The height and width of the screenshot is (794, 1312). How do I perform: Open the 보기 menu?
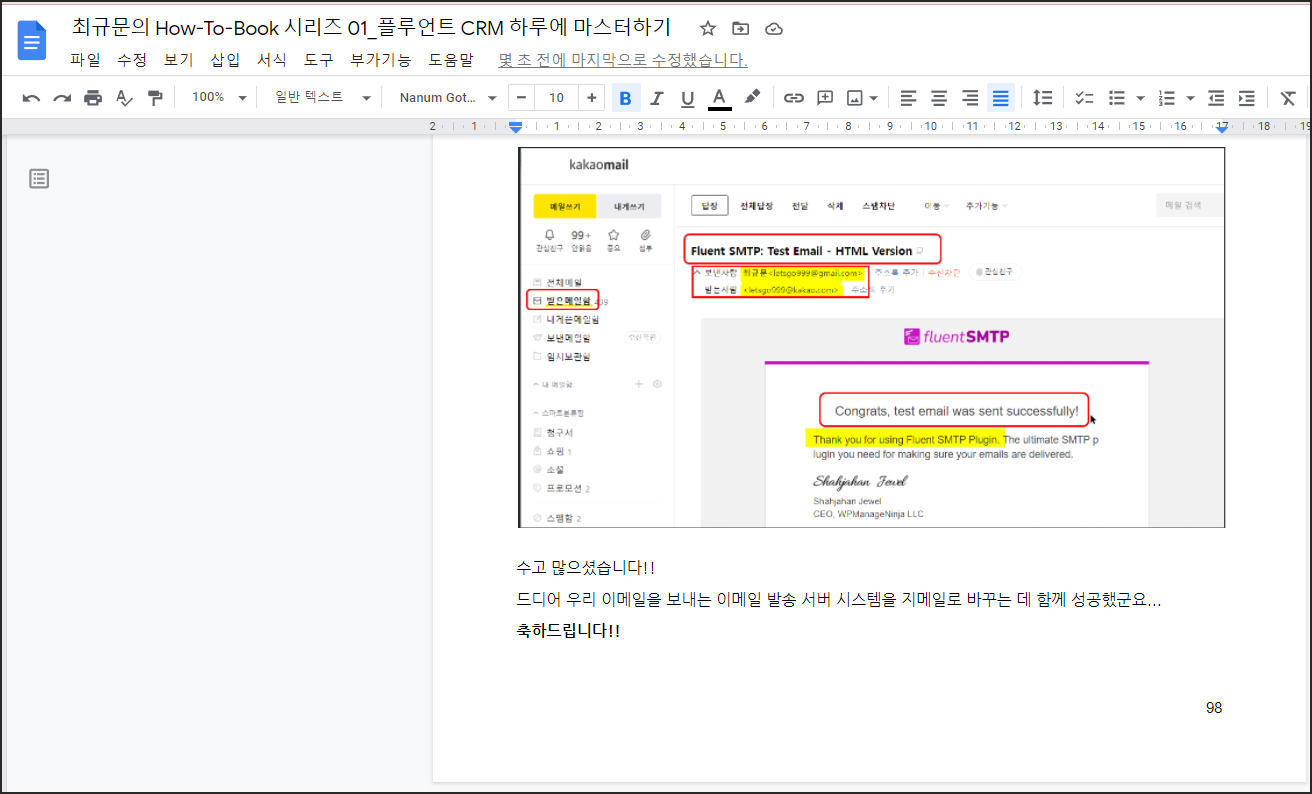pos(178,60)
